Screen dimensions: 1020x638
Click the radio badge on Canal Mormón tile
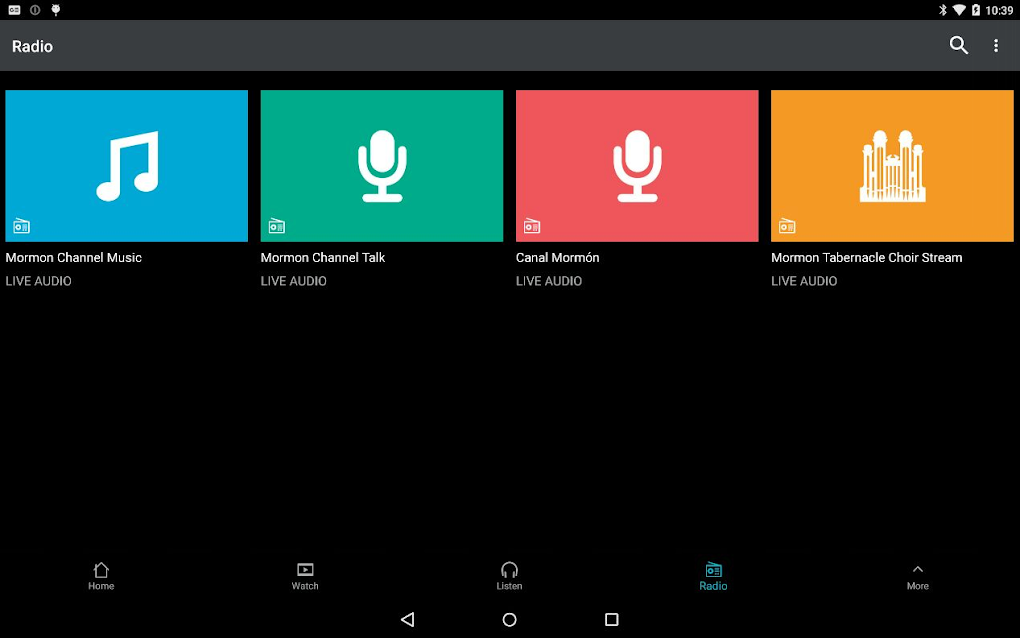pos(531,226)
